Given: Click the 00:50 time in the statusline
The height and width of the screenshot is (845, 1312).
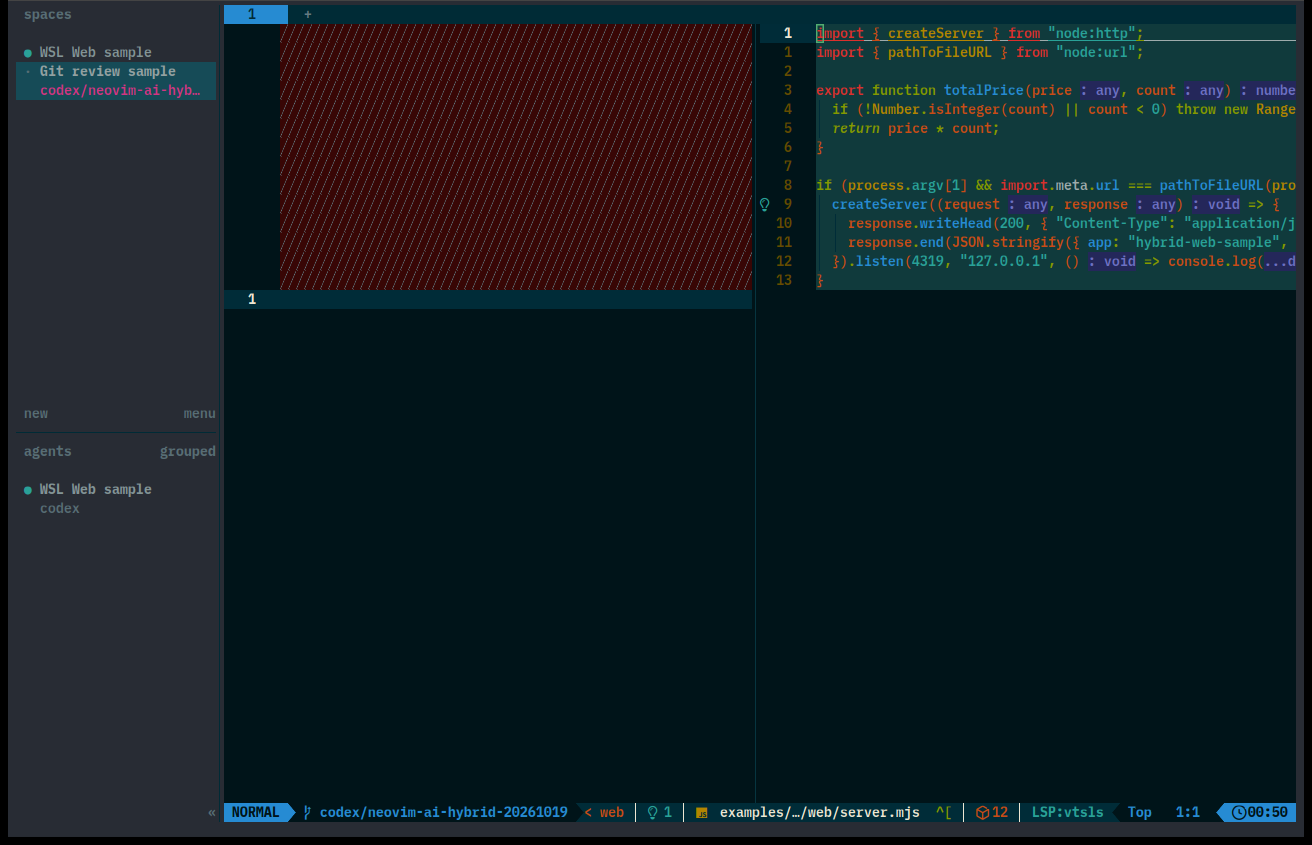Looking at the screenshot, I should (x=1268, y=812).
